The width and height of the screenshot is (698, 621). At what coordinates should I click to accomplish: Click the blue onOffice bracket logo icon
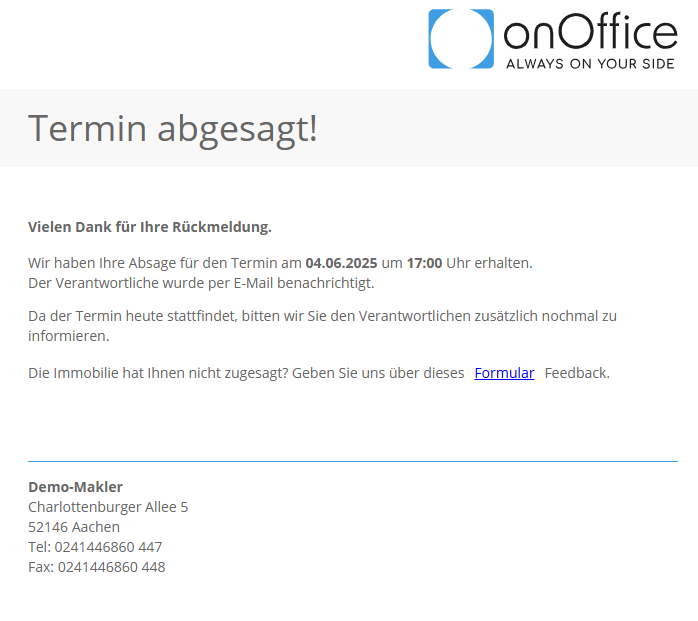pos(461,39)
